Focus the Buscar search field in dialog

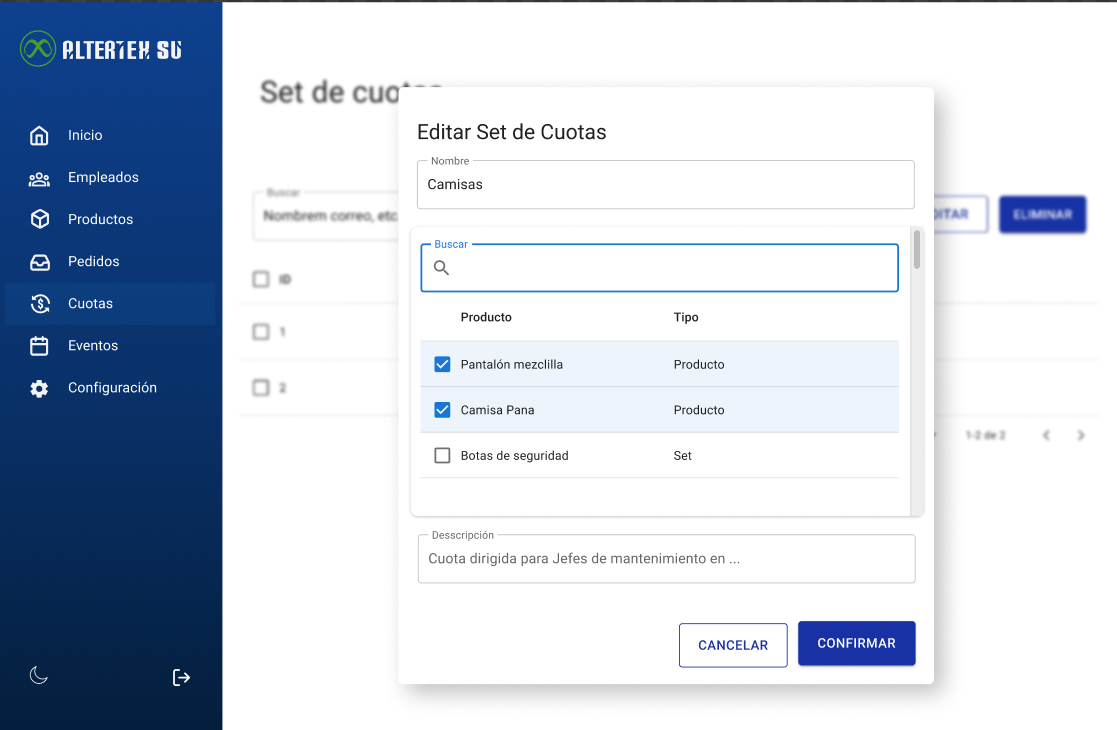click(x=660, y=268)
